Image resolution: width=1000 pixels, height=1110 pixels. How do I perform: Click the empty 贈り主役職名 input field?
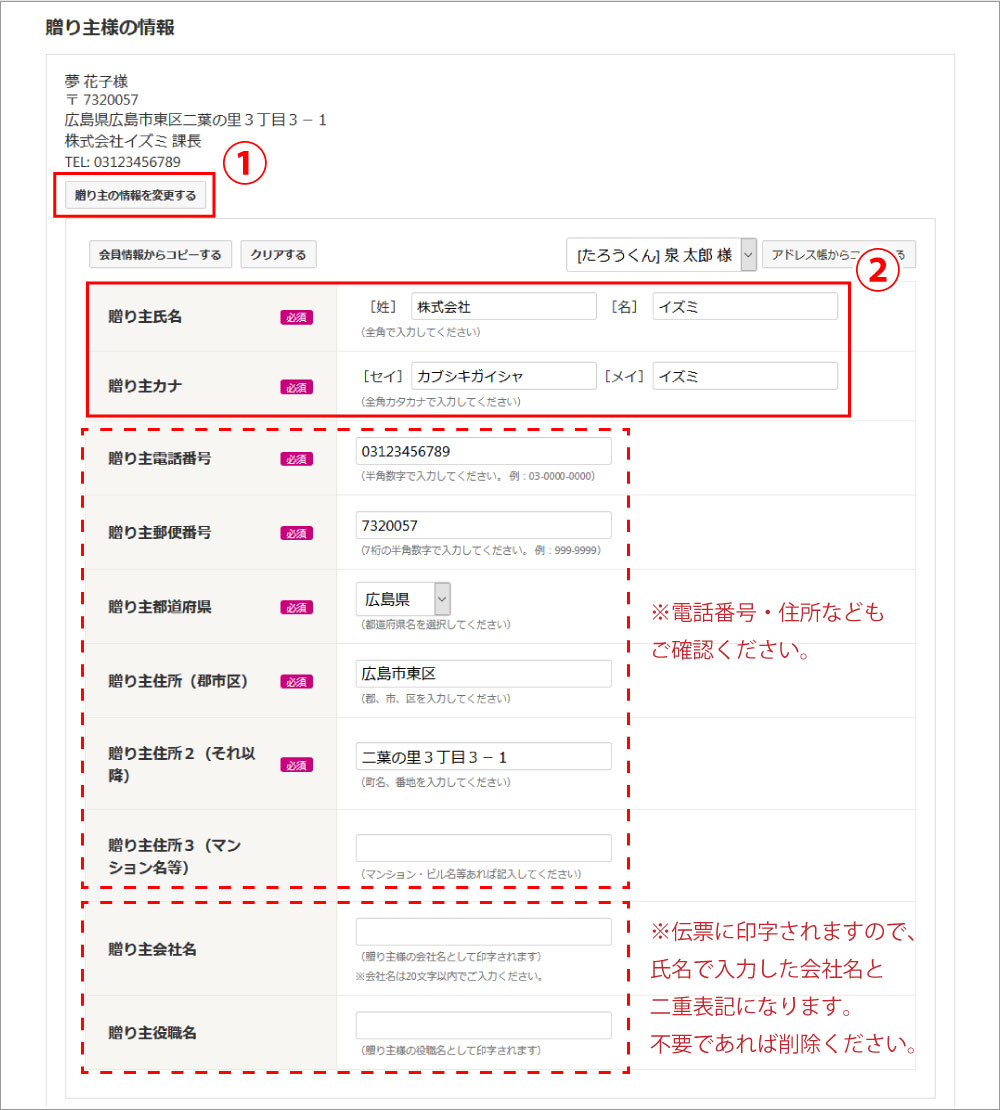[483, 1025]
